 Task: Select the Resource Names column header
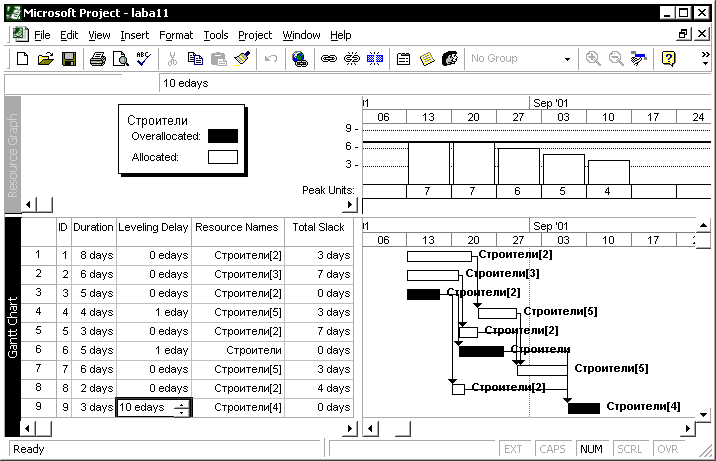point(237,232)
